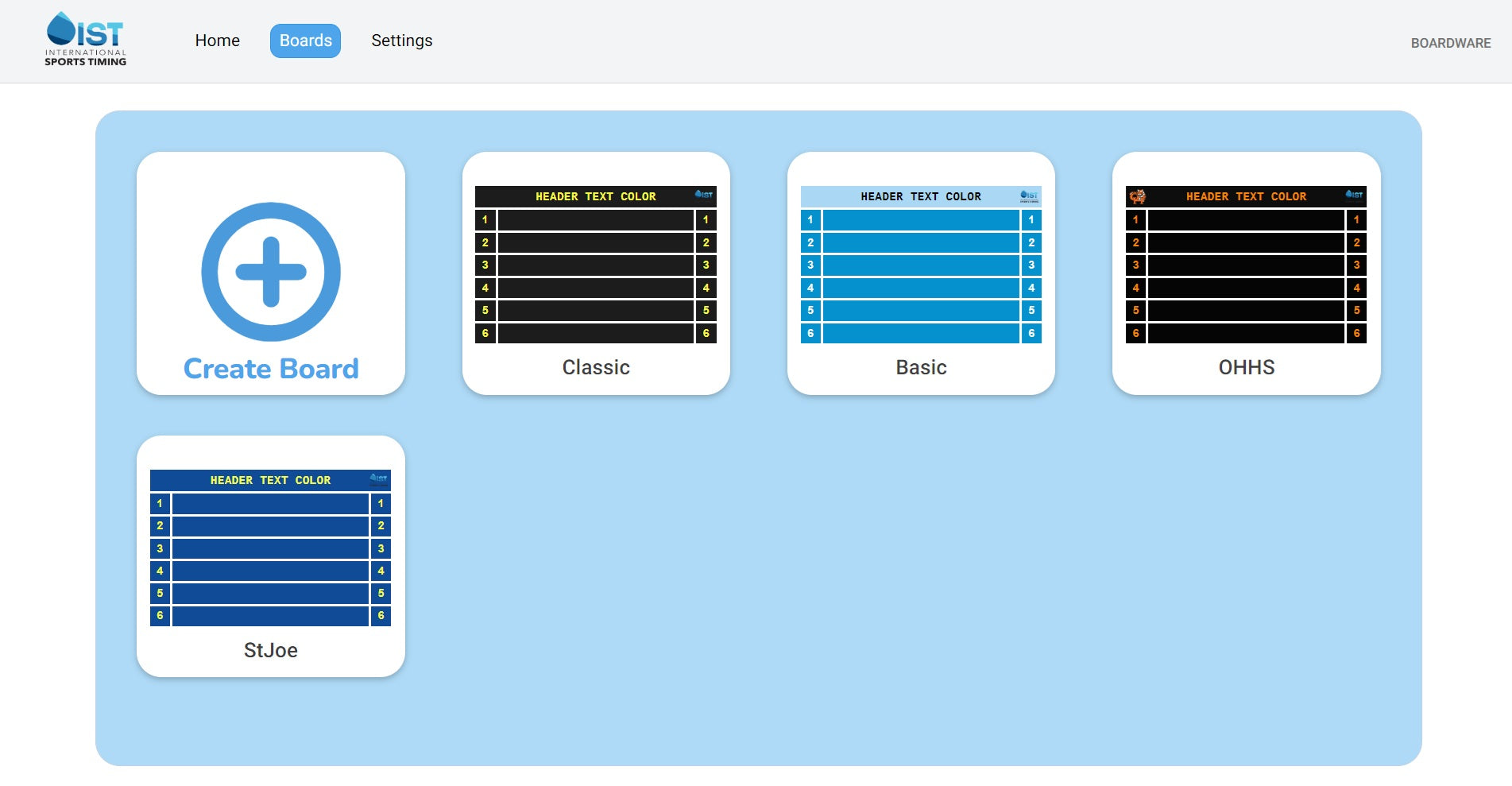
Task: Open the Basic board preview
Action: pyautogui.click(x=921, y=265)
